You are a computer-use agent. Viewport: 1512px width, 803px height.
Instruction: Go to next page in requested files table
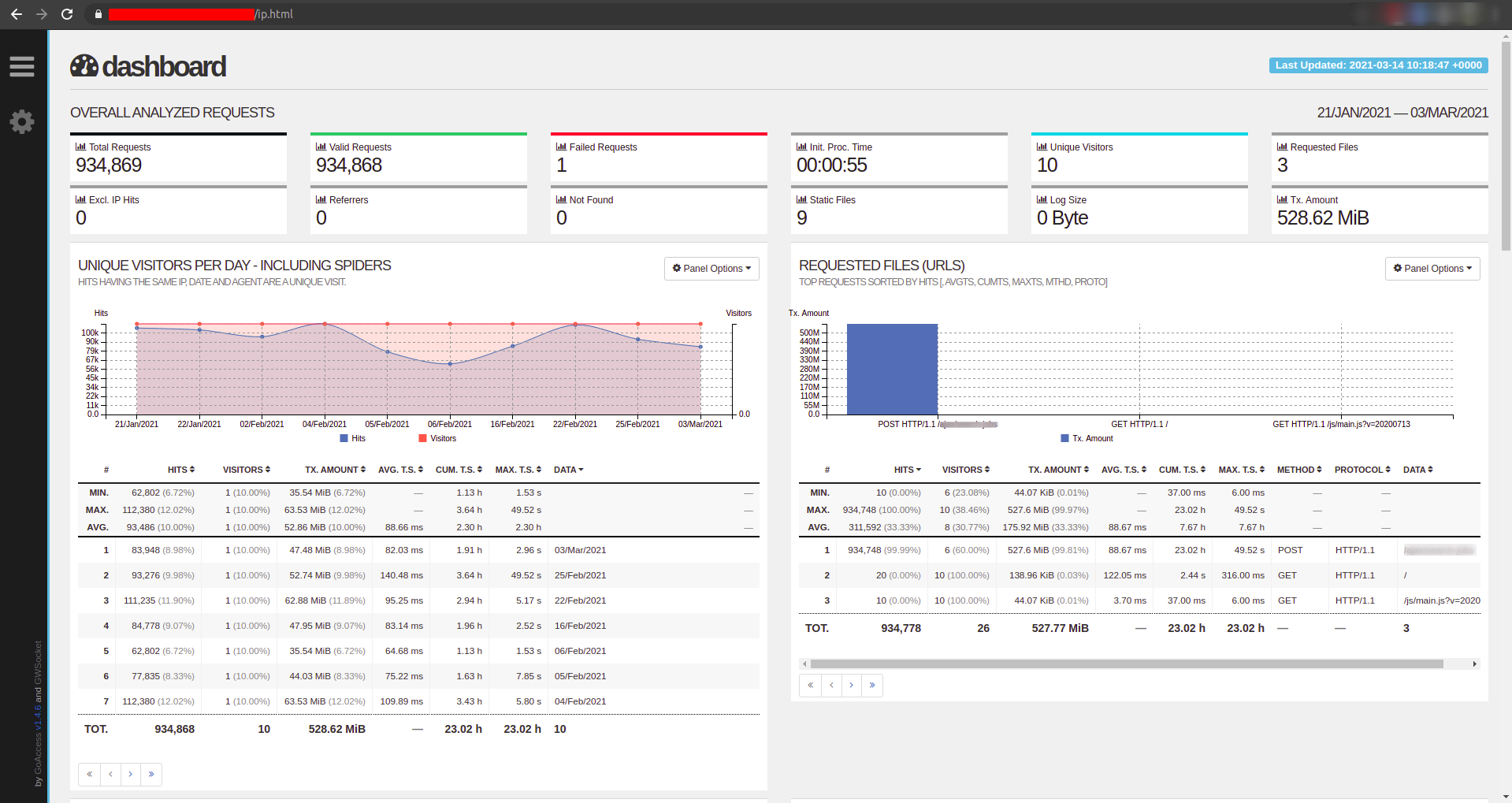coord(852,685)
